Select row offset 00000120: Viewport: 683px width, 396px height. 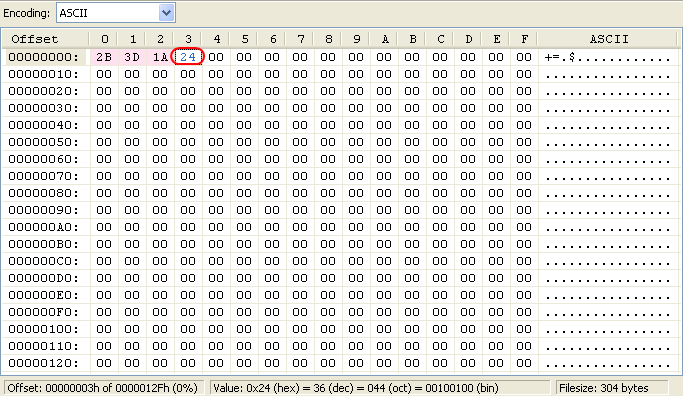point(44,363)
